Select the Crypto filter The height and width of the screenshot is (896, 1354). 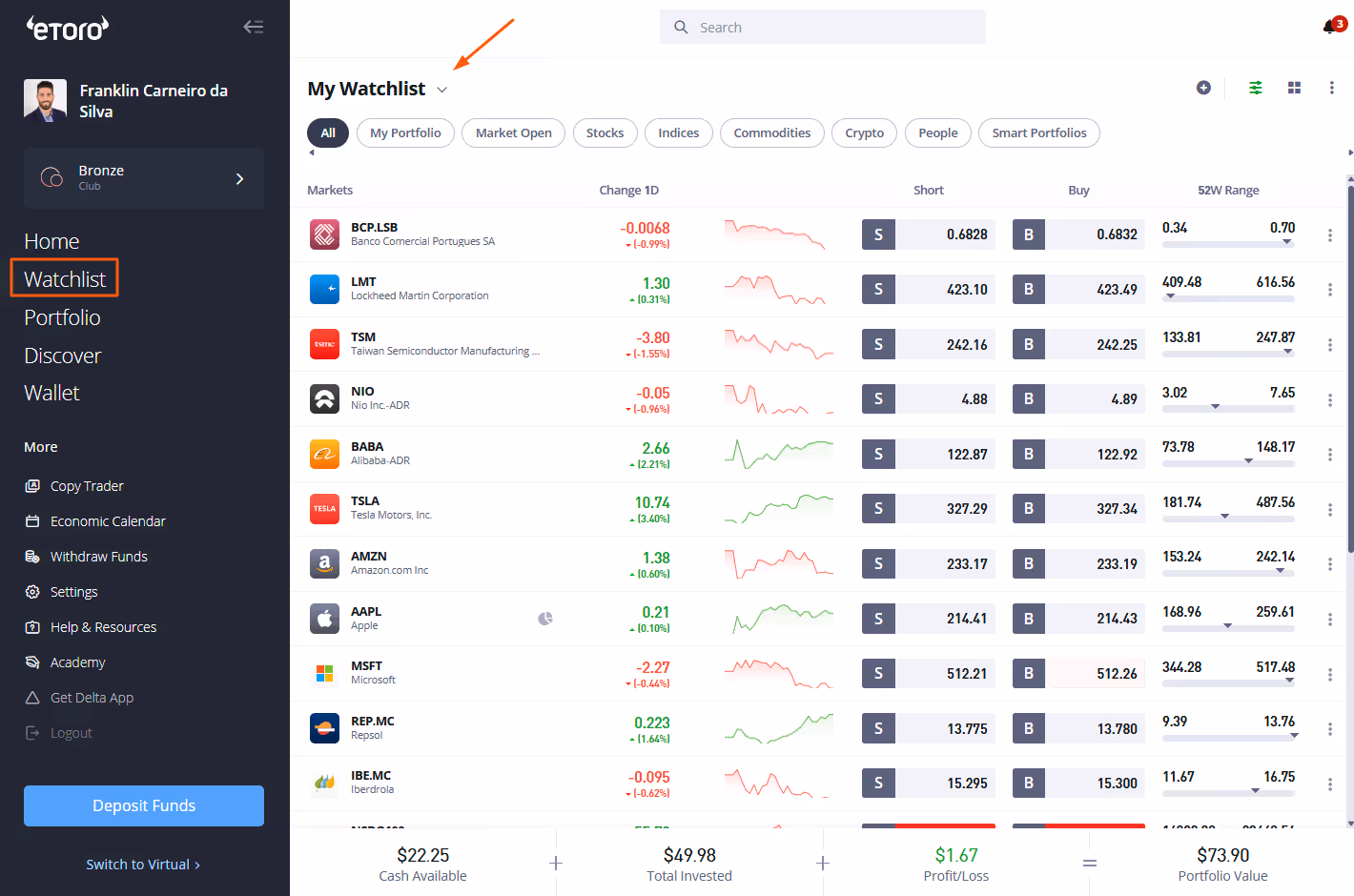pyautogui.click(x=864, y=132)
